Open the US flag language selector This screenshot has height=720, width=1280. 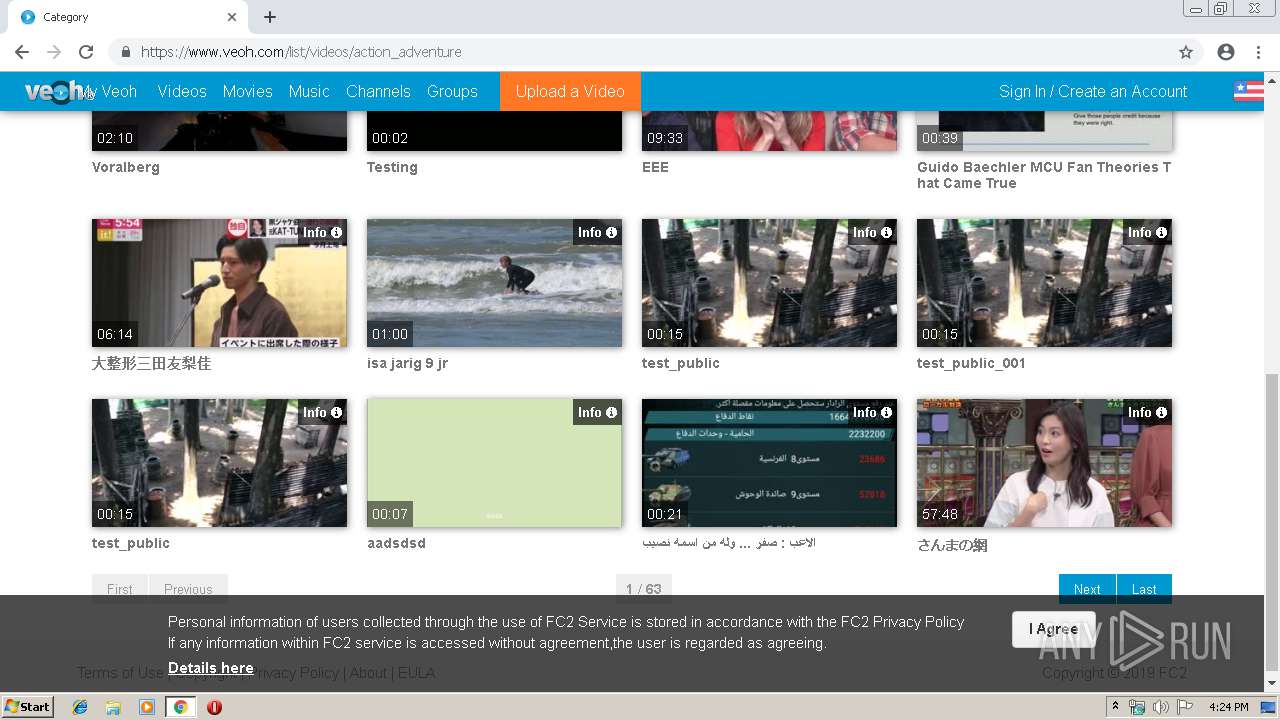click(x=1248, y=91)
